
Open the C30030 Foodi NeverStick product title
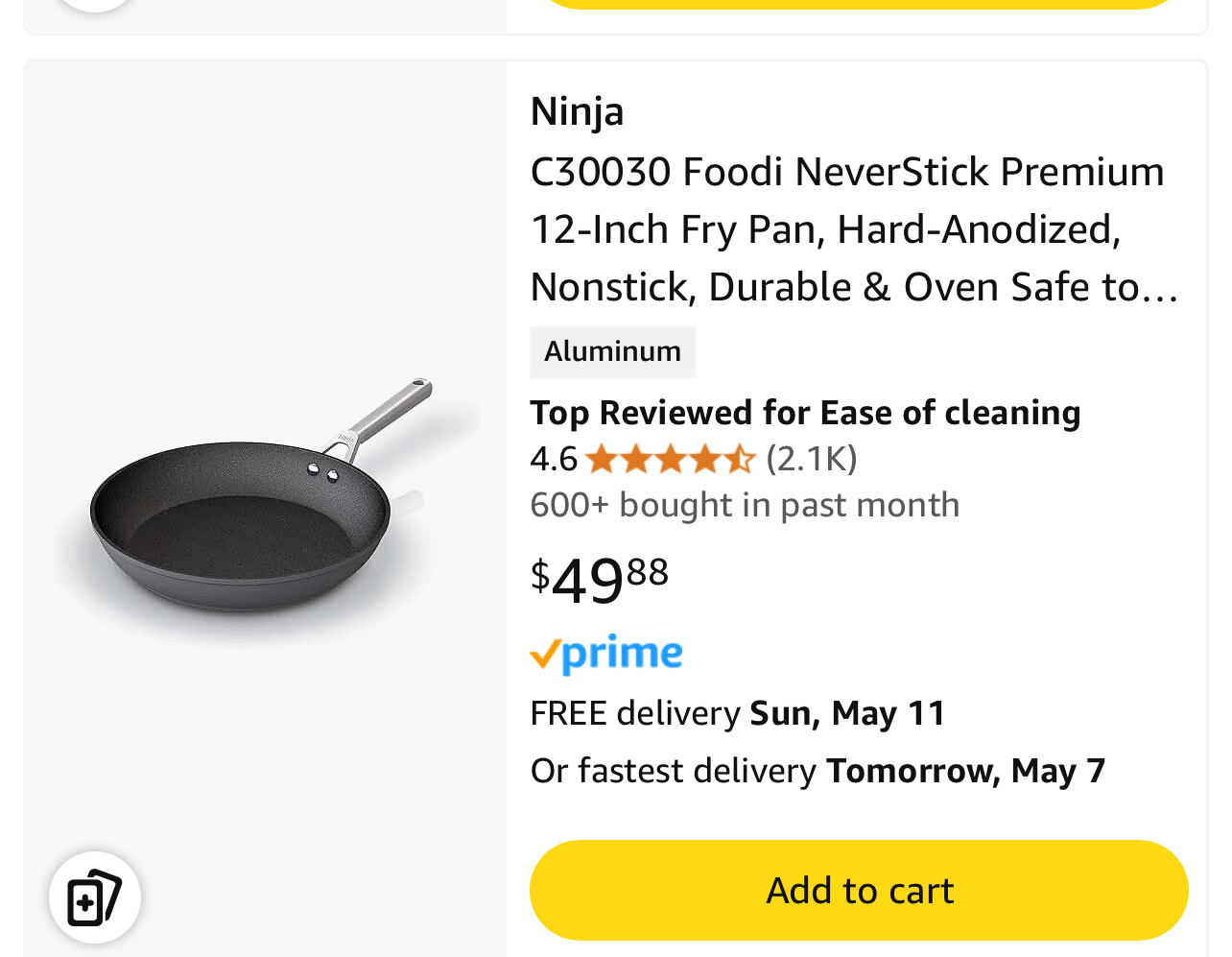pyautogui.click(x=854, y=229)
